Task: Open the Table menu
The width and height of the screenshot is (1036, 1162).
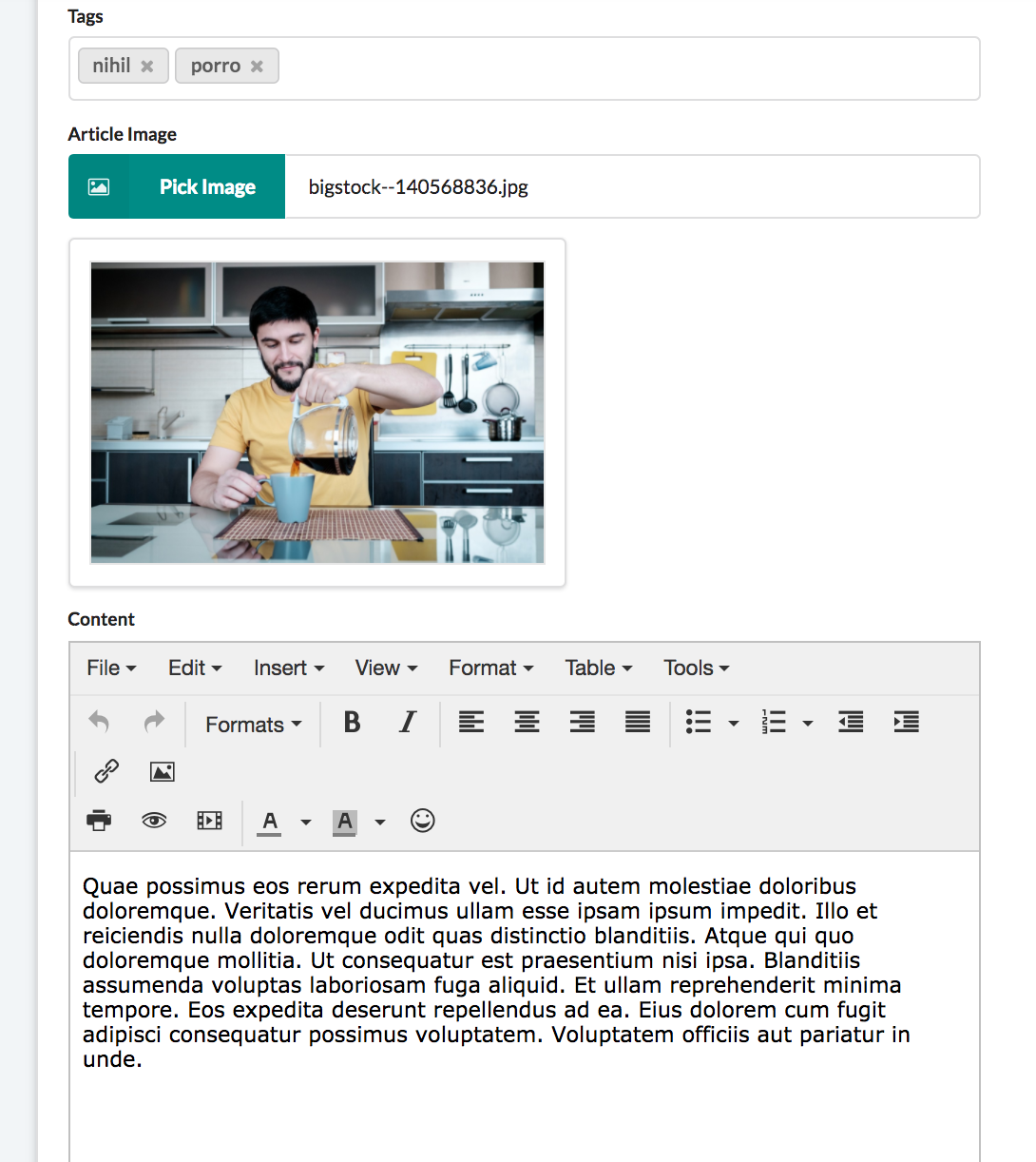Action: pyautogui.click(x=598, y=668)
